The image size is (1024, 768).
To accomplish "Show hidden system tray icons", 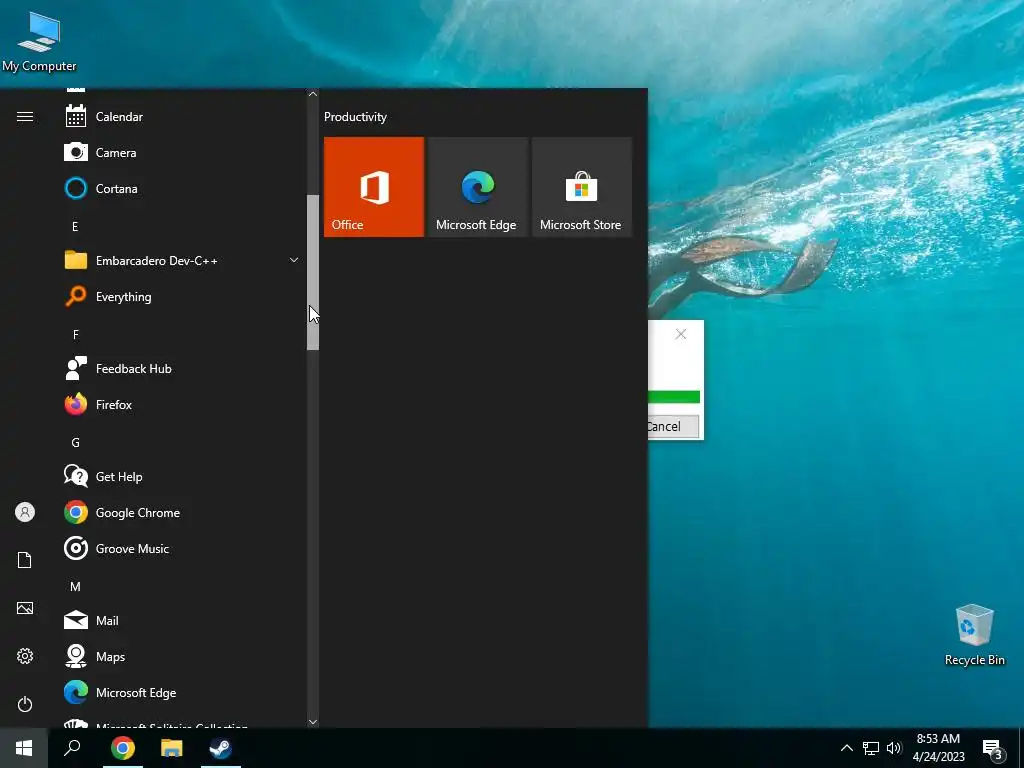I will [846, 748].
